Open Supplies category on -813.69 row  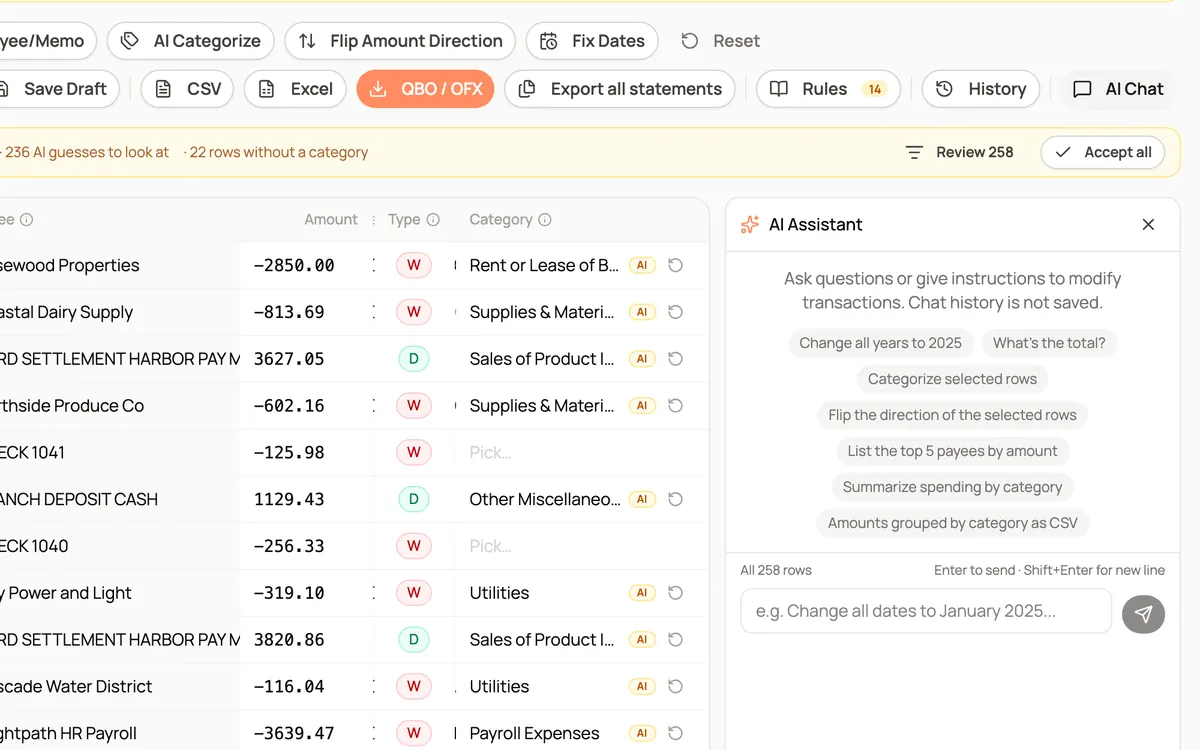(x=542, y=312)
